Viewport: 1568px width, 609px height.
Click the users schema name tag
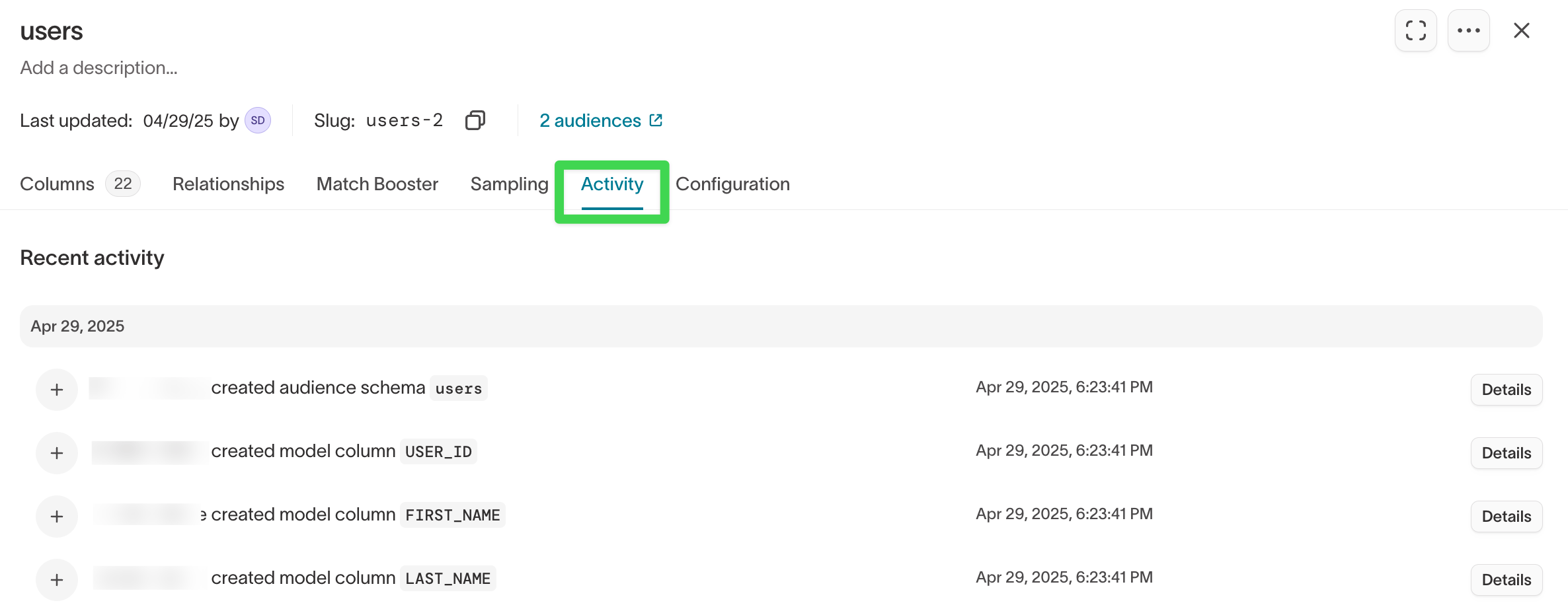click(459, 388)
